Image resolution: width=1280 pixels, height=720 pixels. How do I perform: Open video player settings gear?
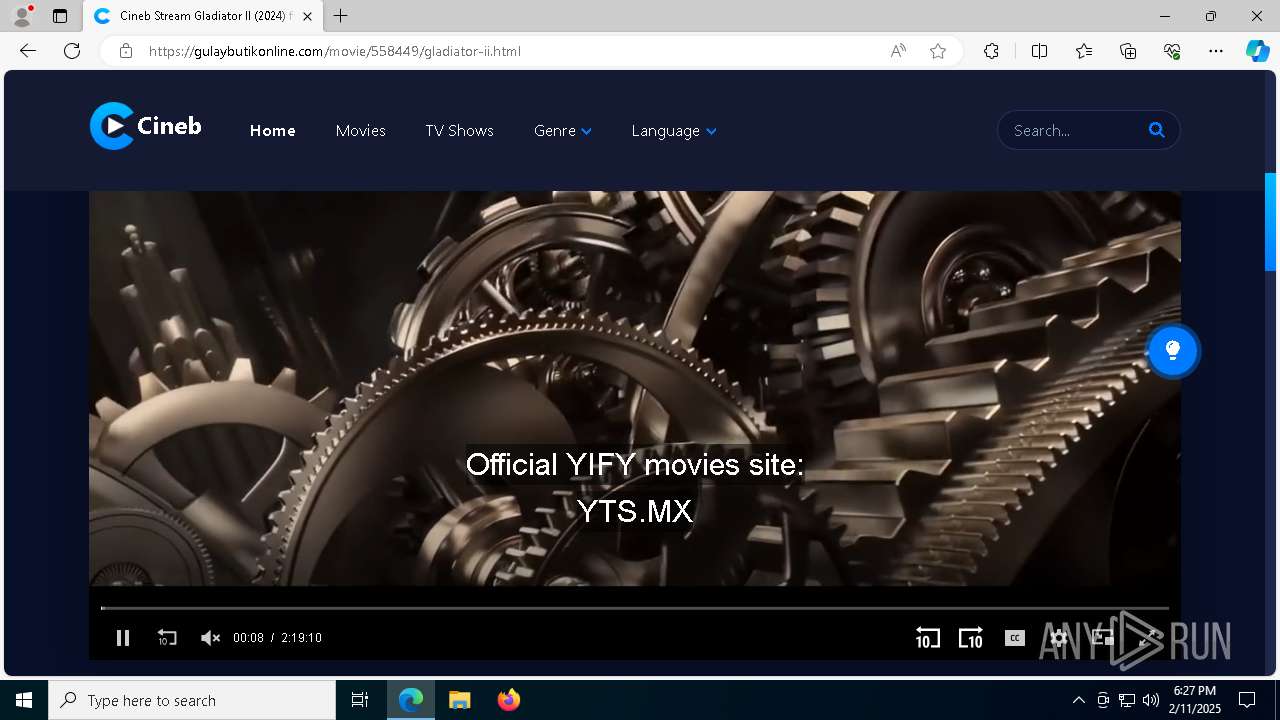point(1059,638)
